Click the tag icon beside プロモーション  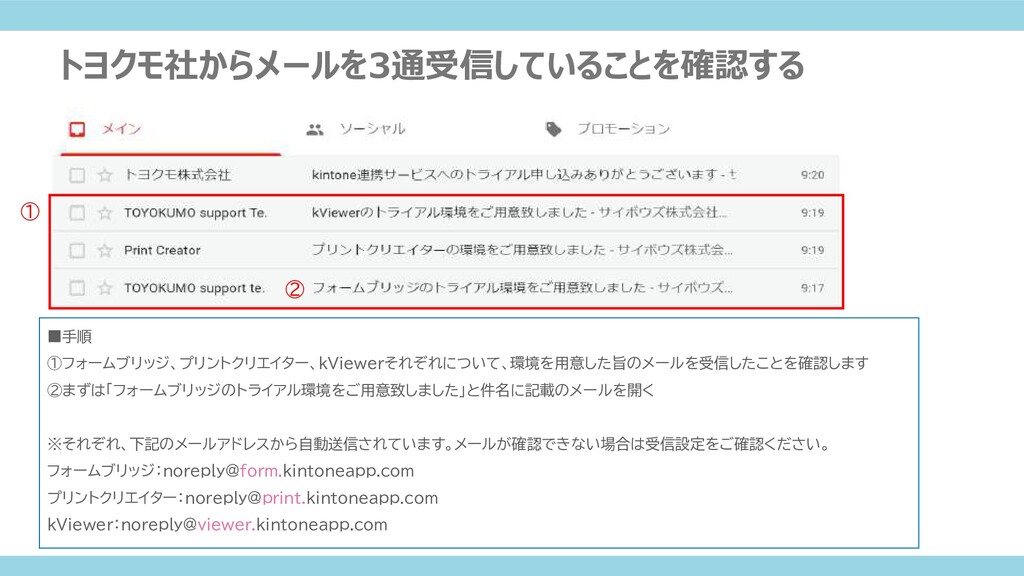click(x=553, y=129)
